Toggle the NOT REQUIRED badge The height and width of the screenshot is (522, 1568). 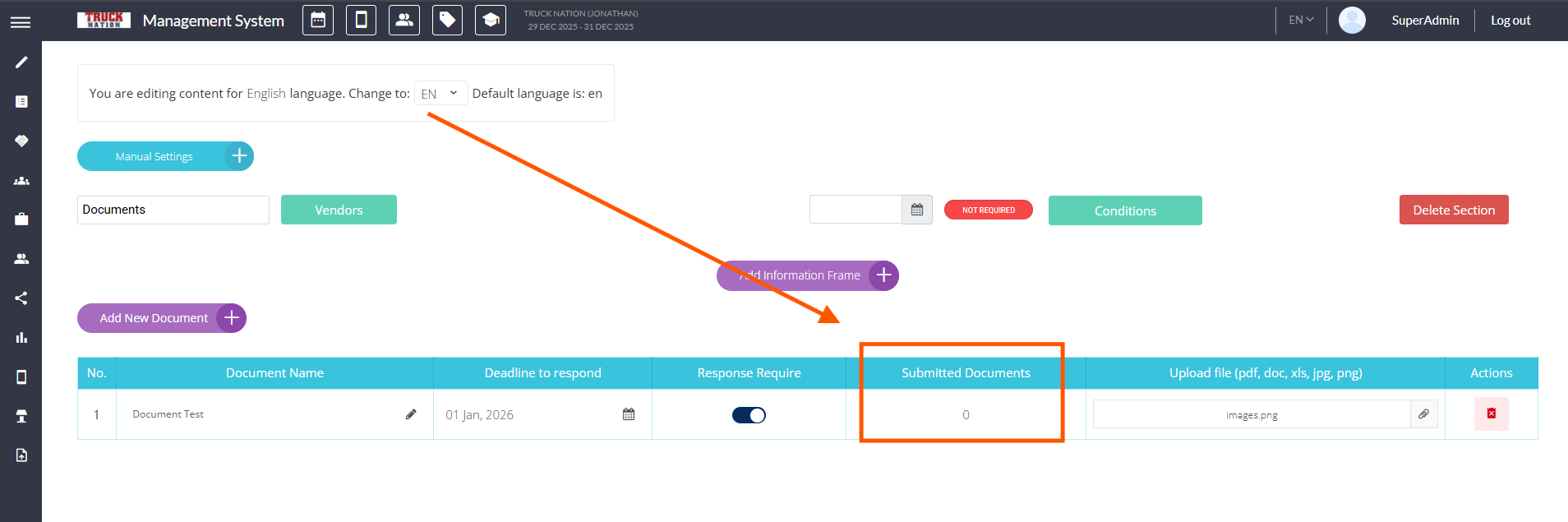point(988,210)
